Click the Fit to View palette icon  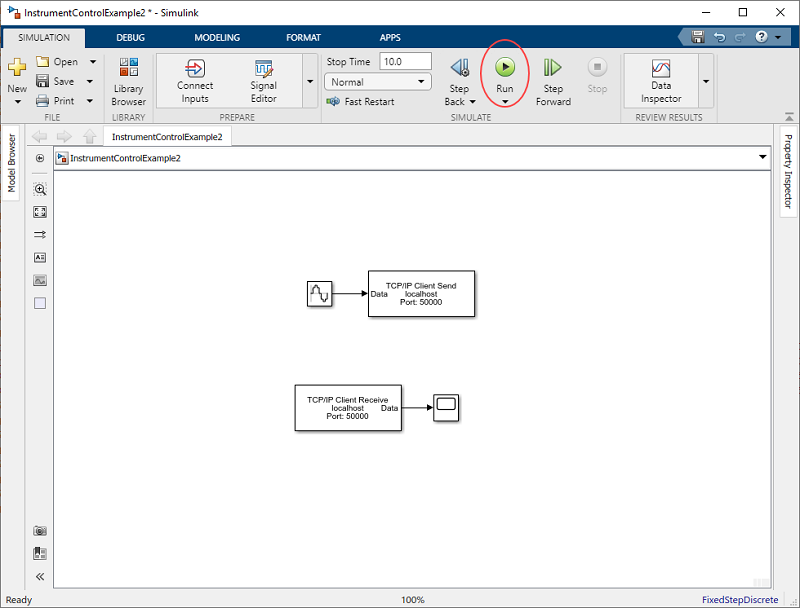[x=40, y=212]
